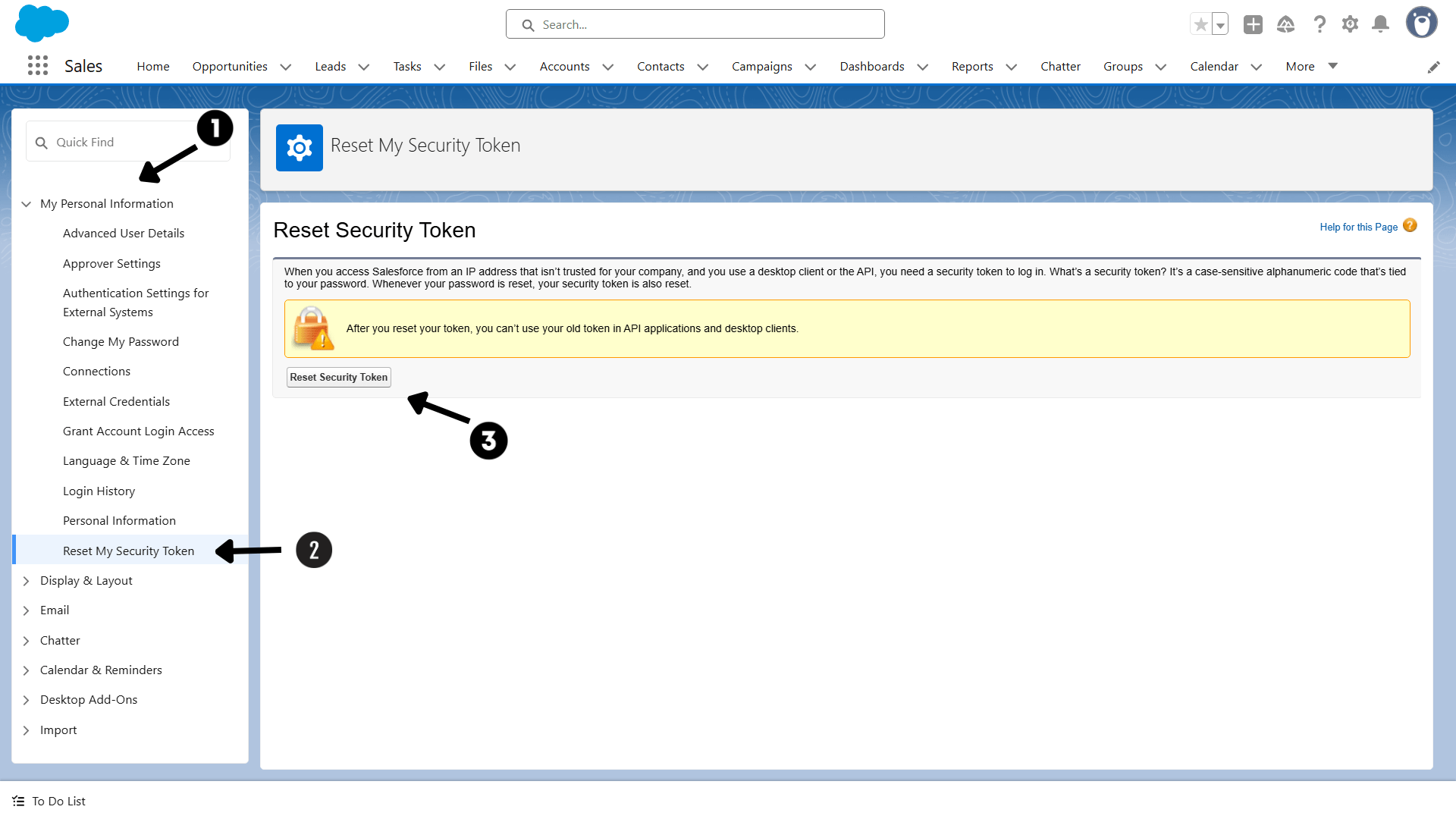Open the Help for this Page link
1456x819 pixels.
click(x=1358, y=227)
